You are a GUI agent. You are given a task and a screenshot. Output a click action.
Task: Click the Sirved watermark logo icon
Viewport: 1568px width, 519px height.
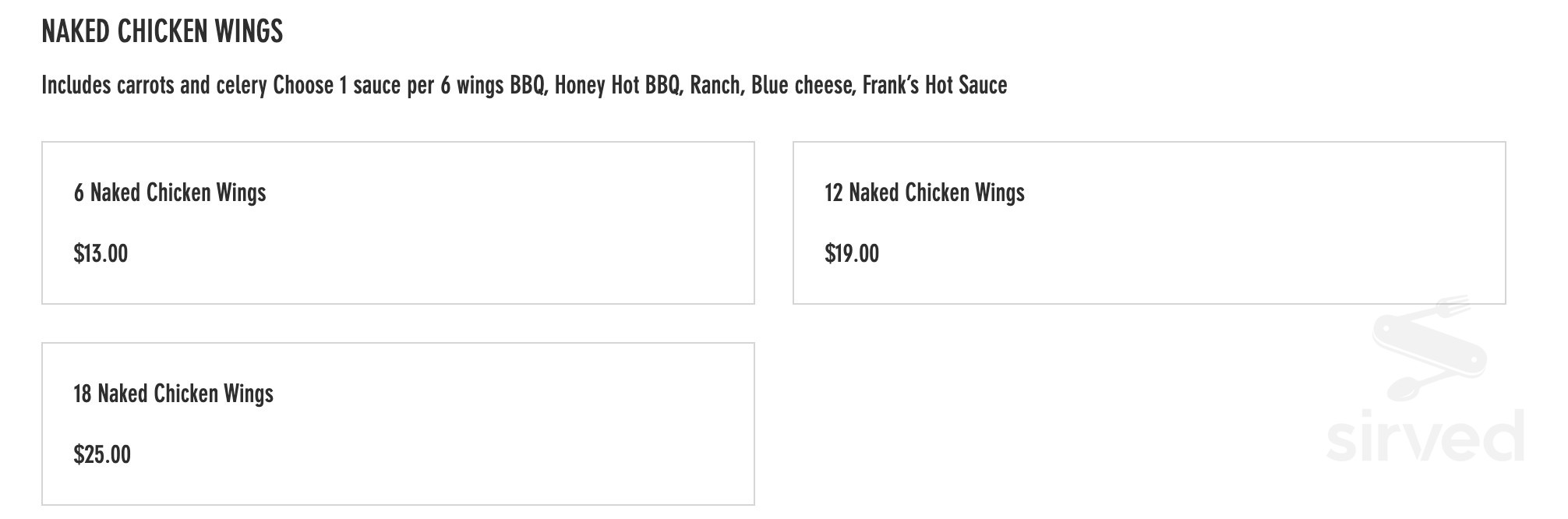pos(1428,348)
